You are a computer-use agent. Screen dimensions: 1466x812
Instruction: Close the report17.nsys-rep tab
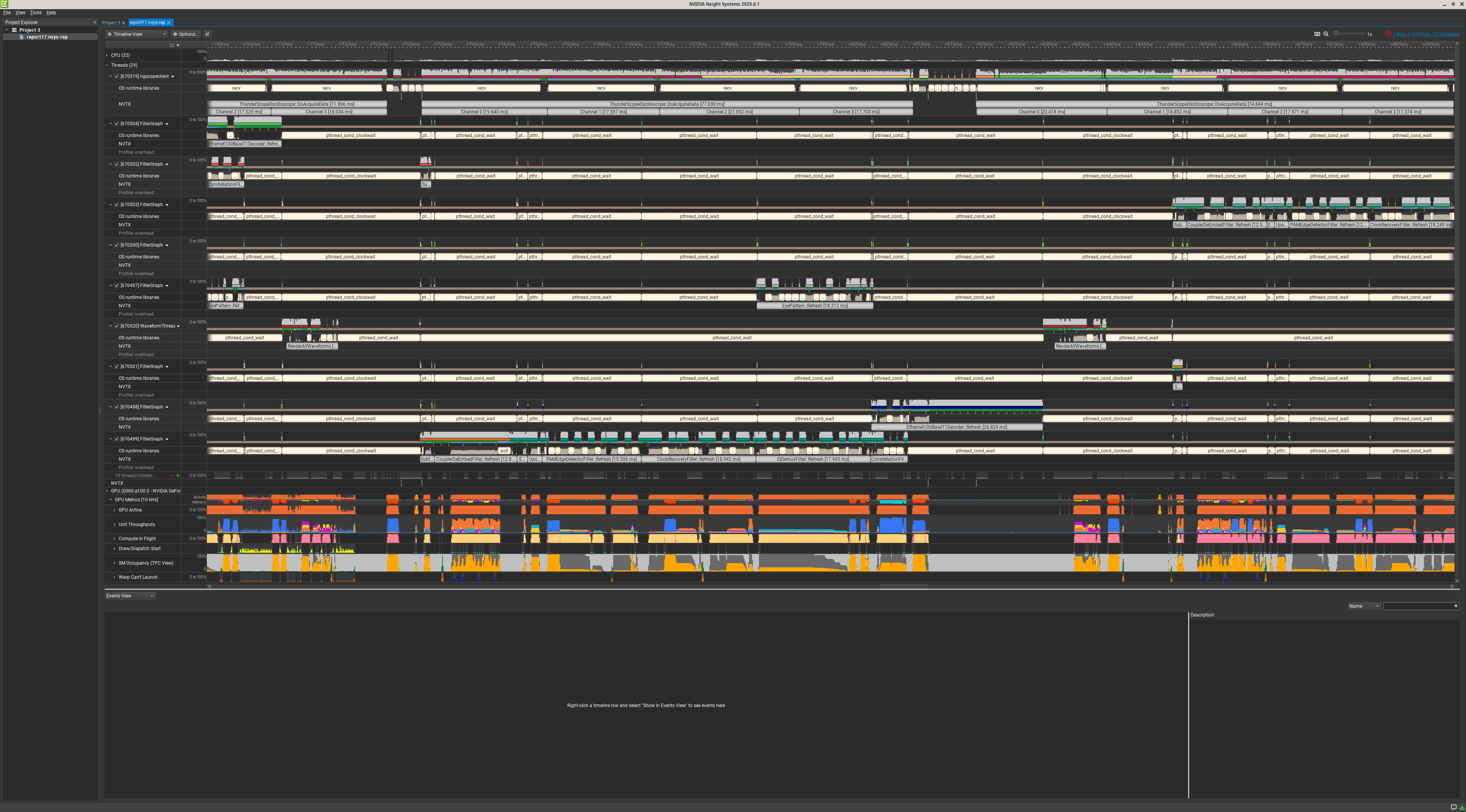169,23
